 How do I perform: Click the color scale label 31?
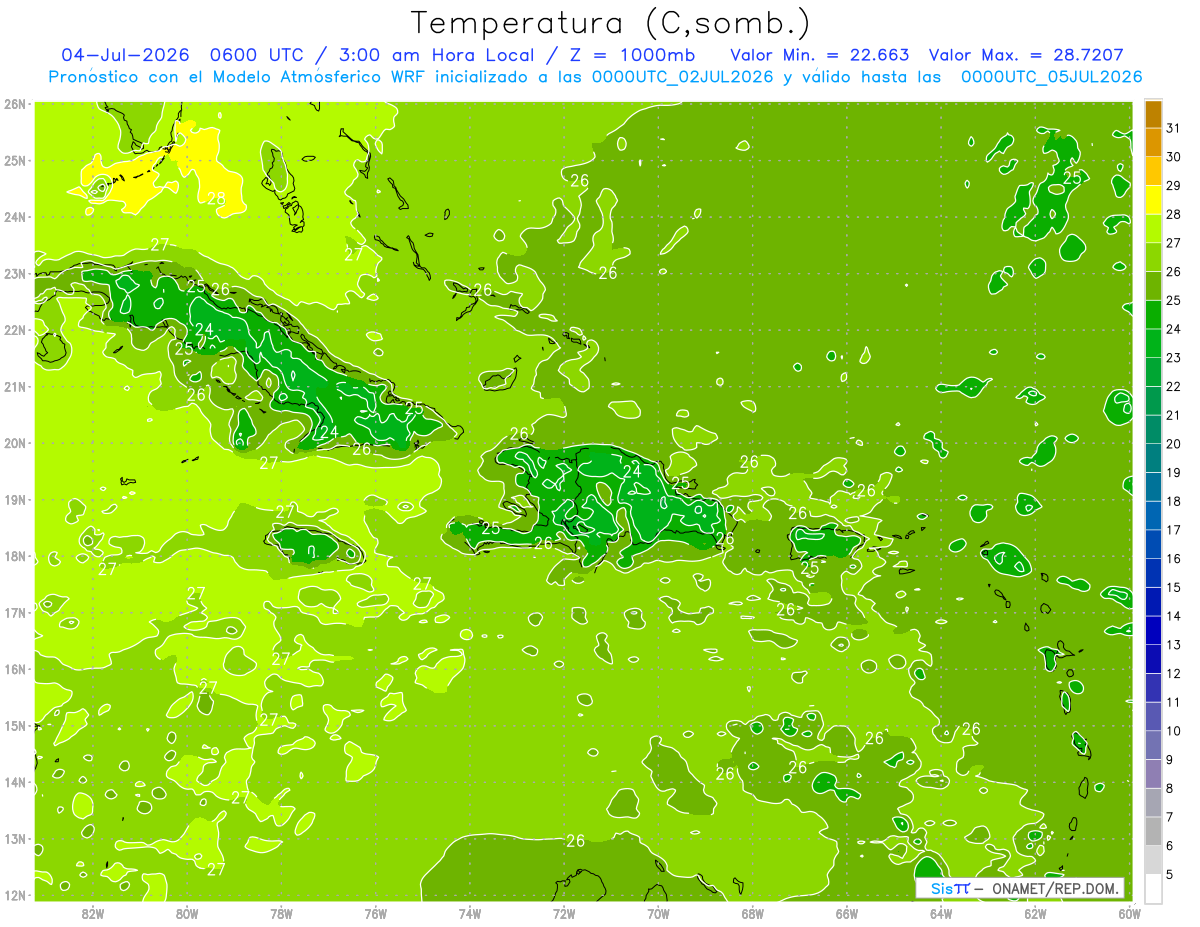[x=1174, y=128]
